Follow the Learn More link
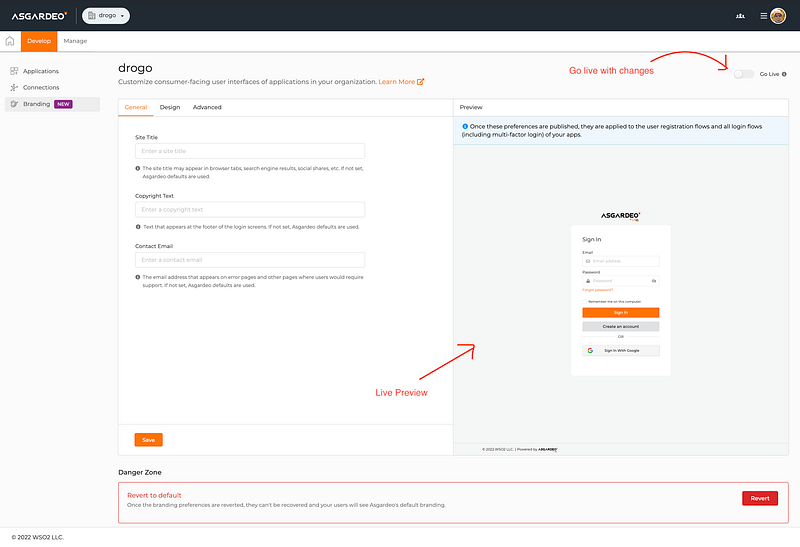This screenshot has width=800, height=547. click(x=396, y=82)
